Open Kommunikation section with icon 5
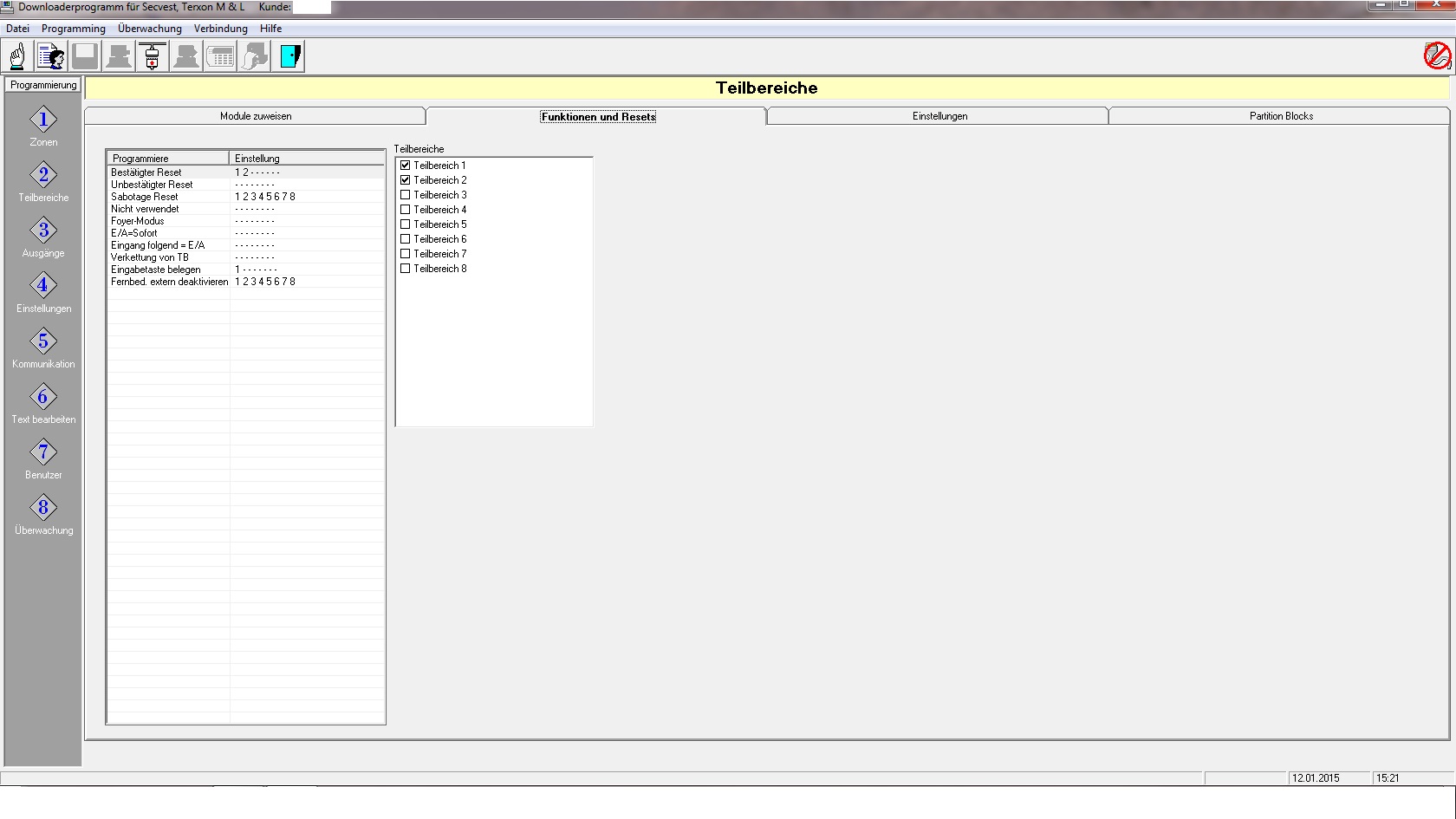 coord(43,341)
